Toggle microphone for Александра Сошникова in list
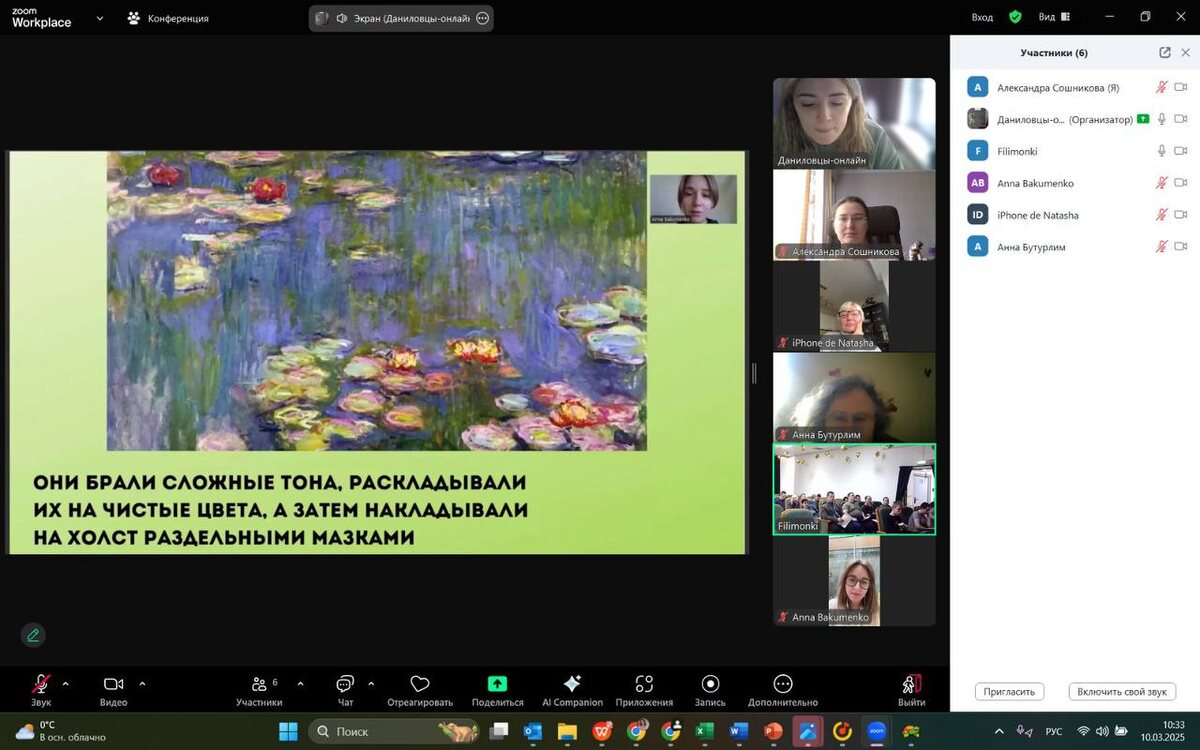 click(1161, 87)
